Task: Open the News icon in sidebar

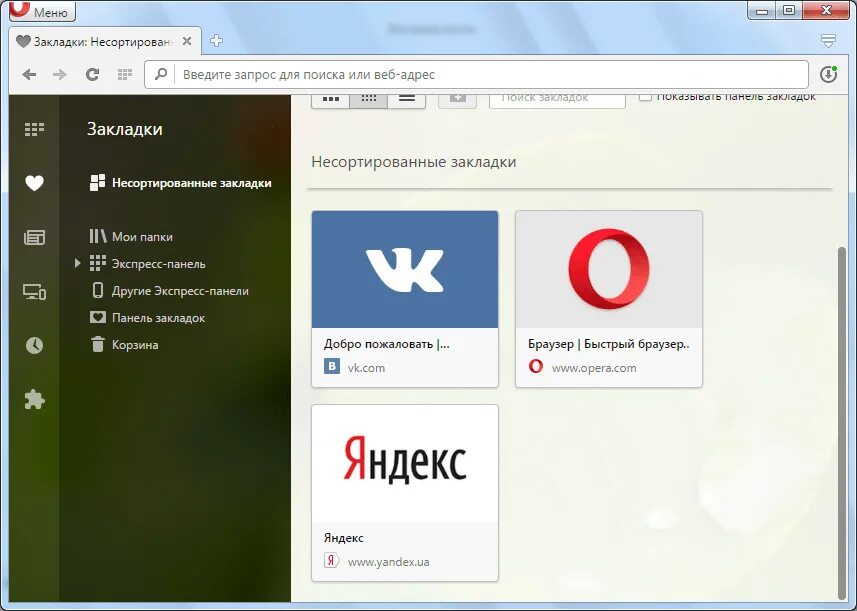Action: coord(34,237)
